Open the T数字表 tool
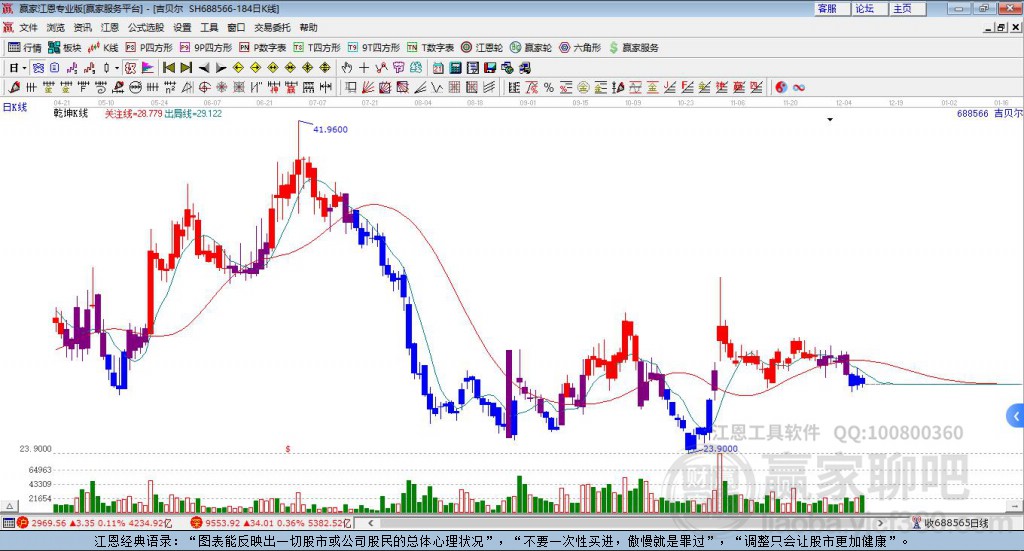Screen dimensions: 1024x551 pyautogui.click(x=430, y=48)
